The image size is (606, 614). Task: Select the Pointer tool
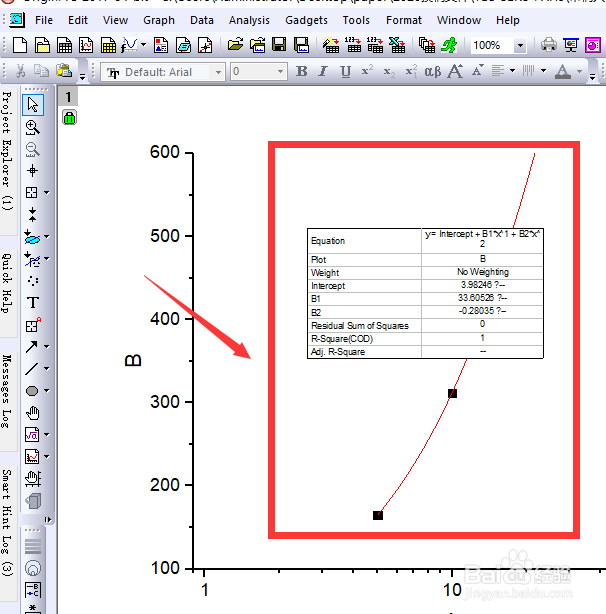coord(32,105)
